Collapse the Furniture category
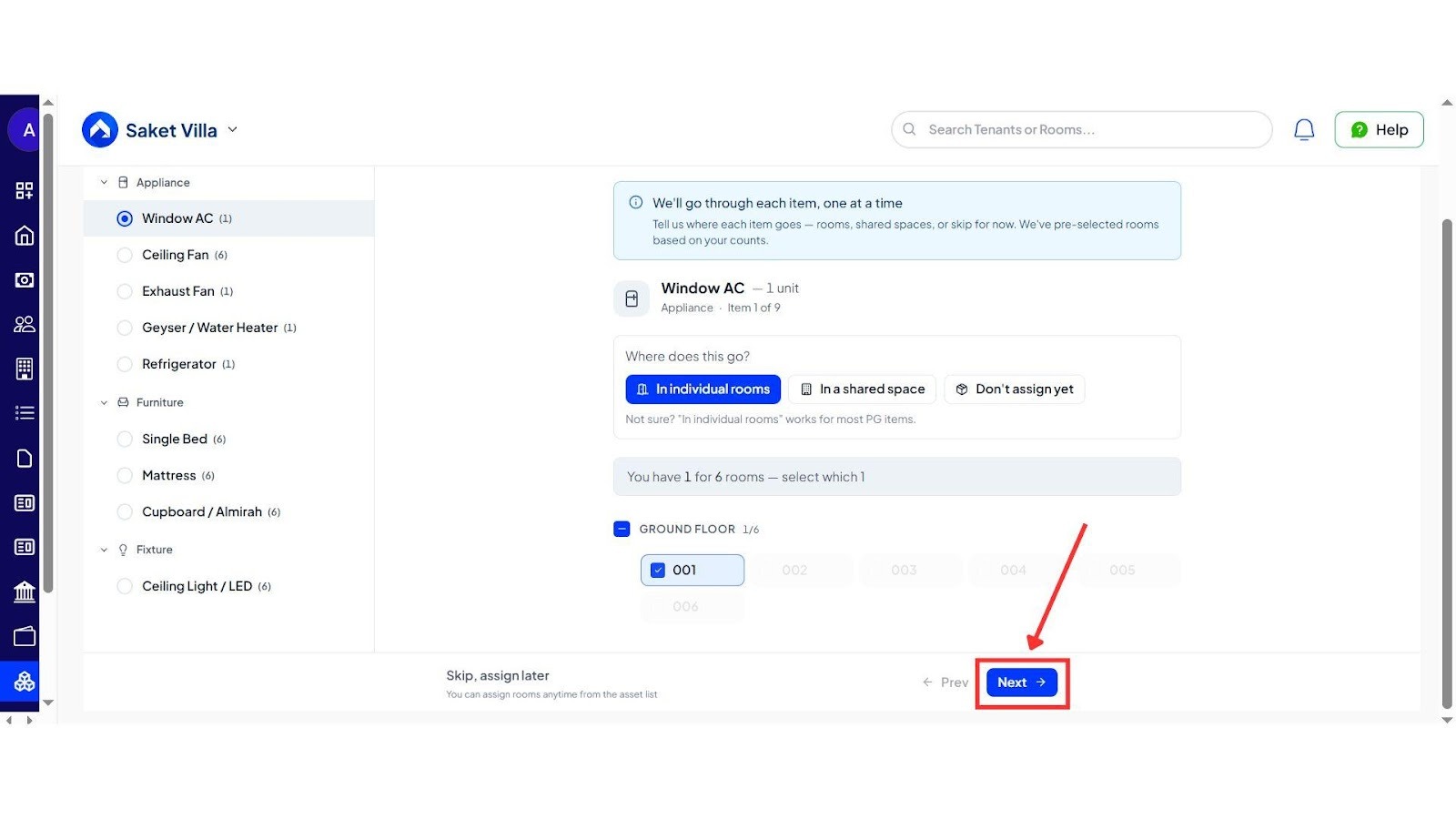This screenshot has width=1456, height=819. coord(104,402)
